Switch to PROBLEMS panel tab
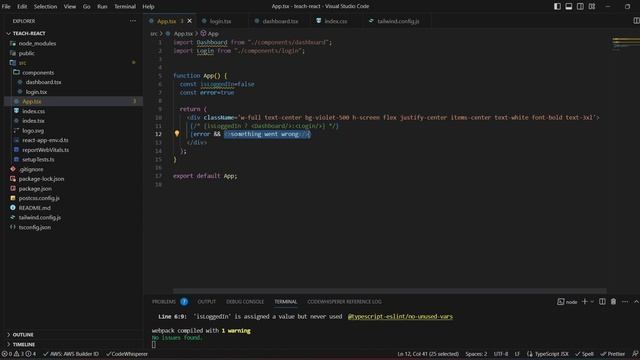This screenshot has width=640, height=360. point(164,302)
